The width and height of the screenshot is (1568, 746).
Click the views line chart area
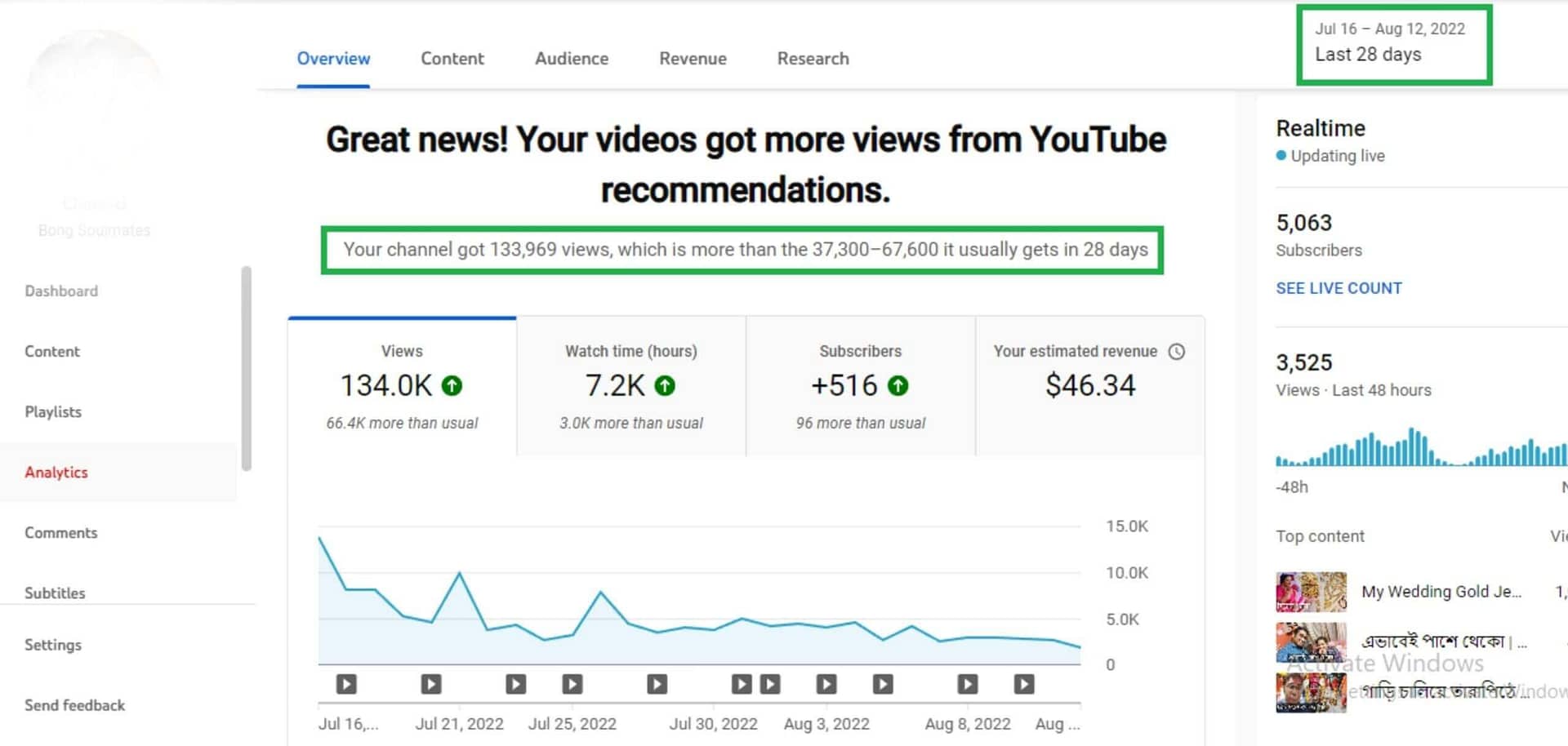coord(699,596)
